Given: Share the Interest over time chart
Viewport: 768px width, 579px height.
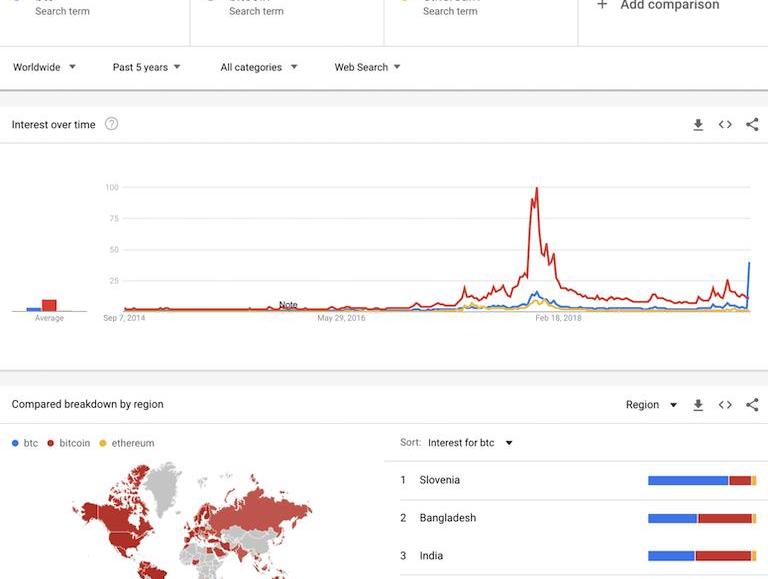Looking at the screenshot, I should [x=752, y=125].
